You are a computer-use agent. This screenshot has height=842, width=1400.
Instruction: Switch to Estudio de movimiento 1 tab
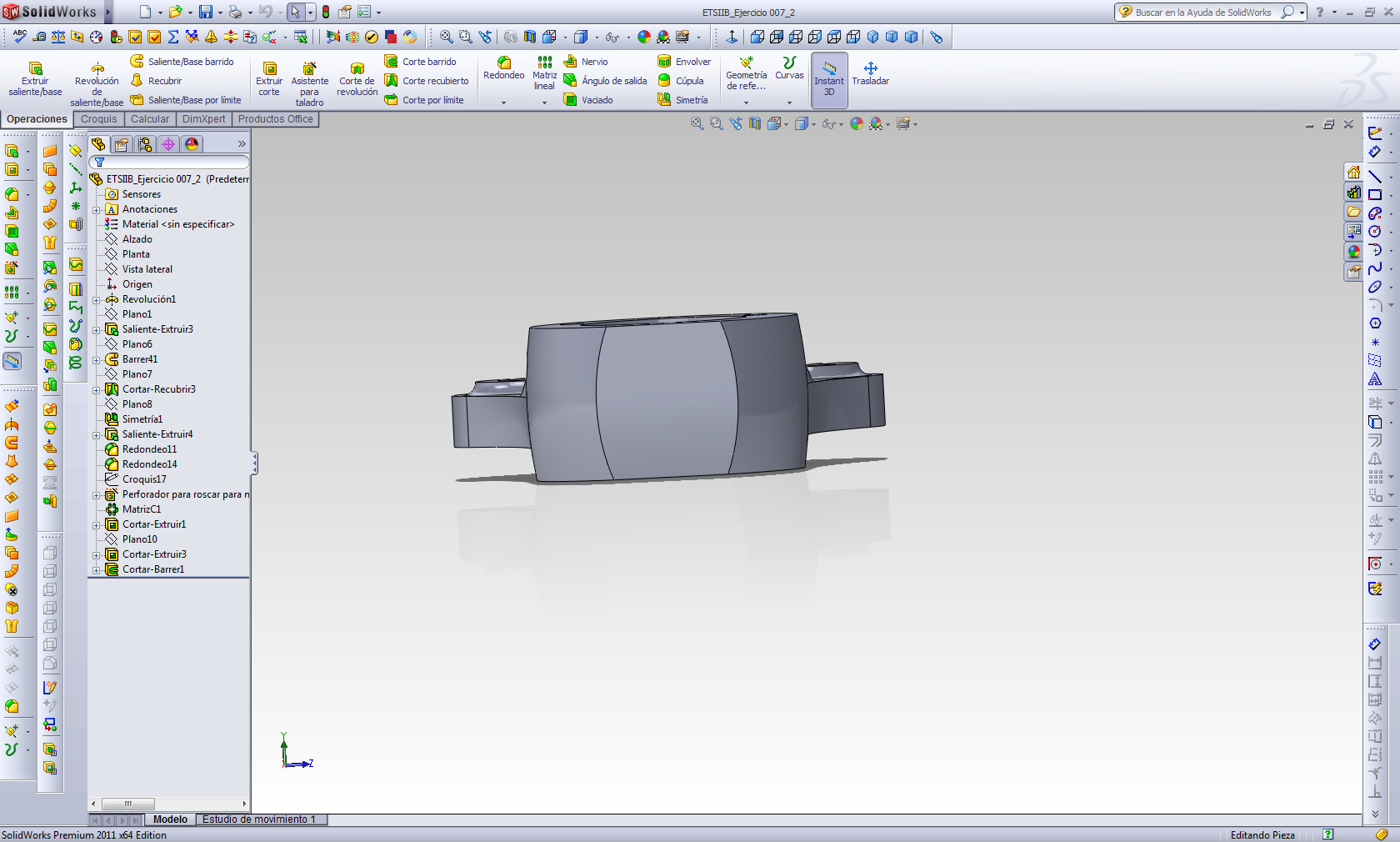tap(260, 819)
